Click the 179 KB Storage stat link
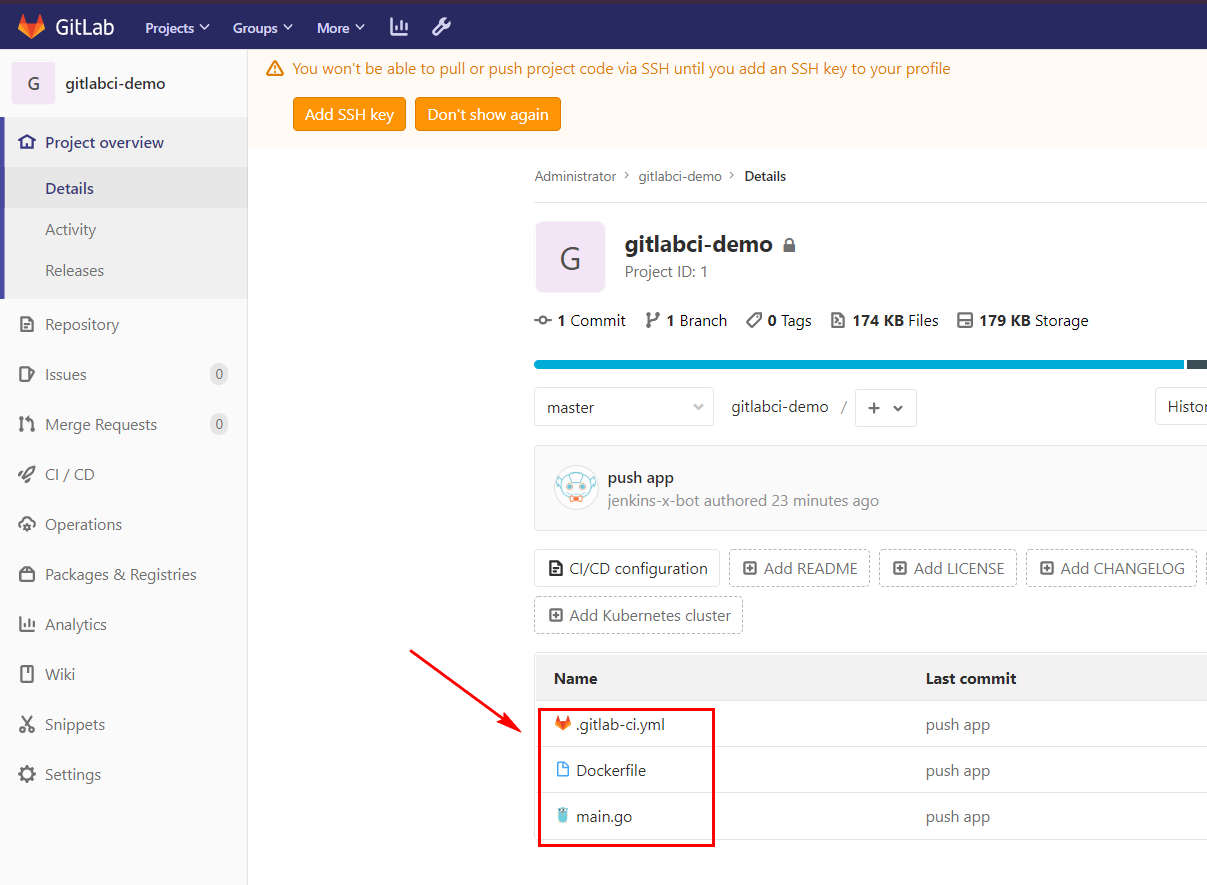 [1023, 320]
